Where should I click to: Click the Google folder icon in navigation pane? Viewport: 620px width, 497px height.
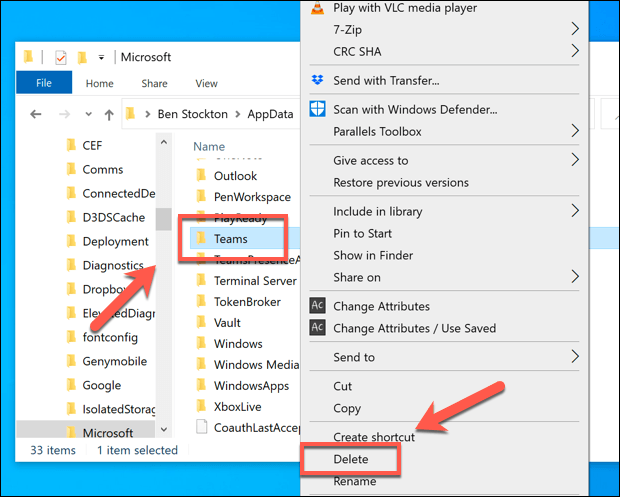tap(71, 385)
